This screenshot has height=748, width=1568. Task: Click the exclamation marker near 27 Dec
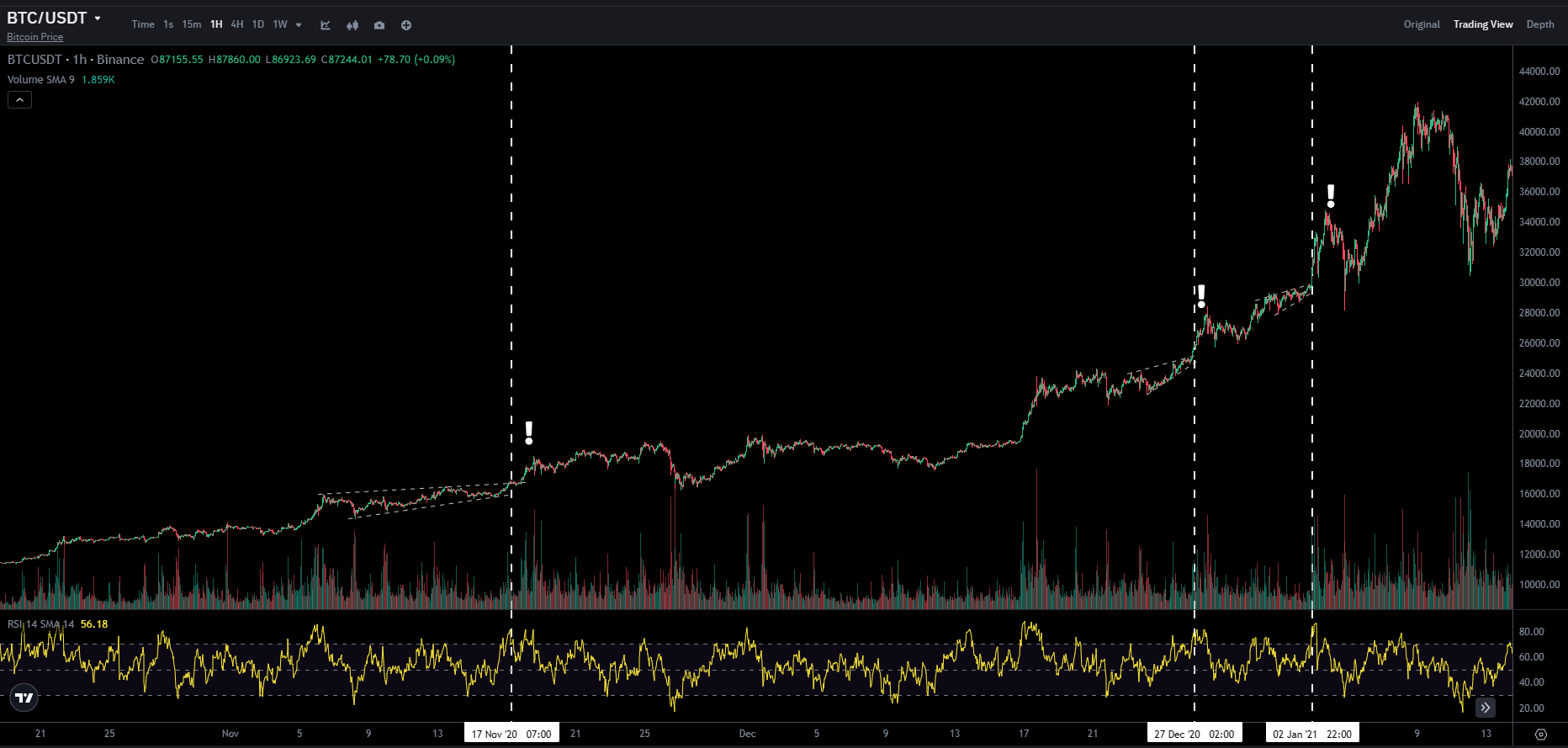tap(1201, 296)
